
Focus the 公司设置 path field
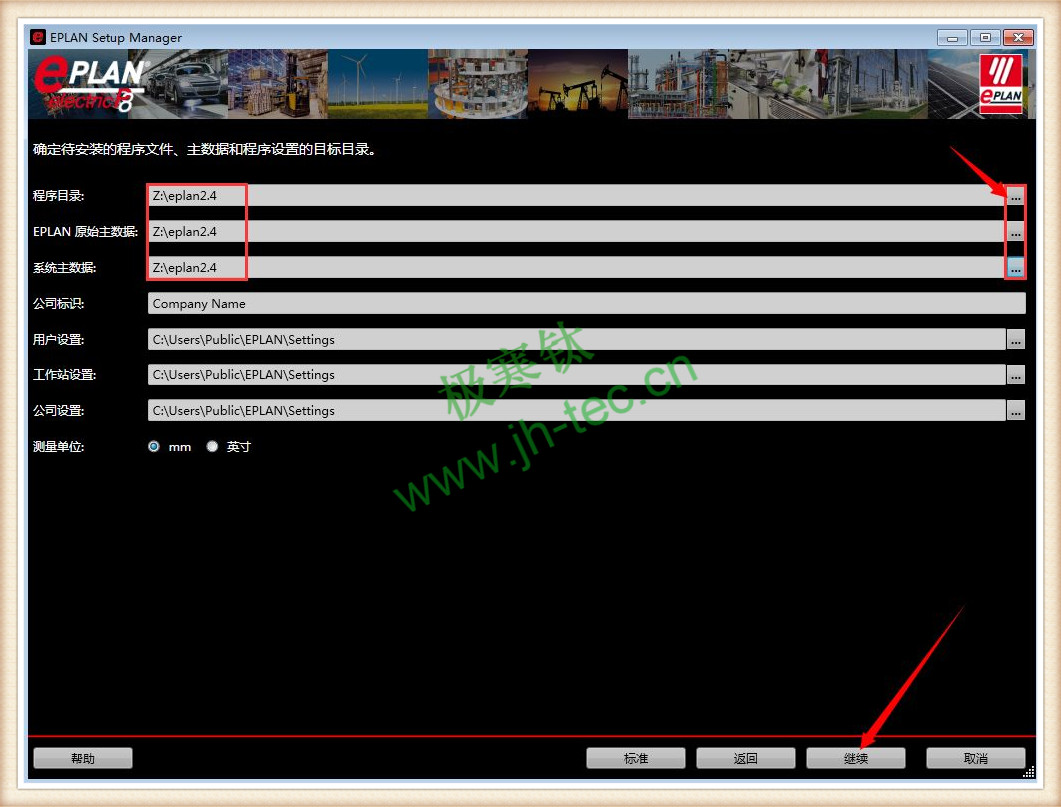576,411
